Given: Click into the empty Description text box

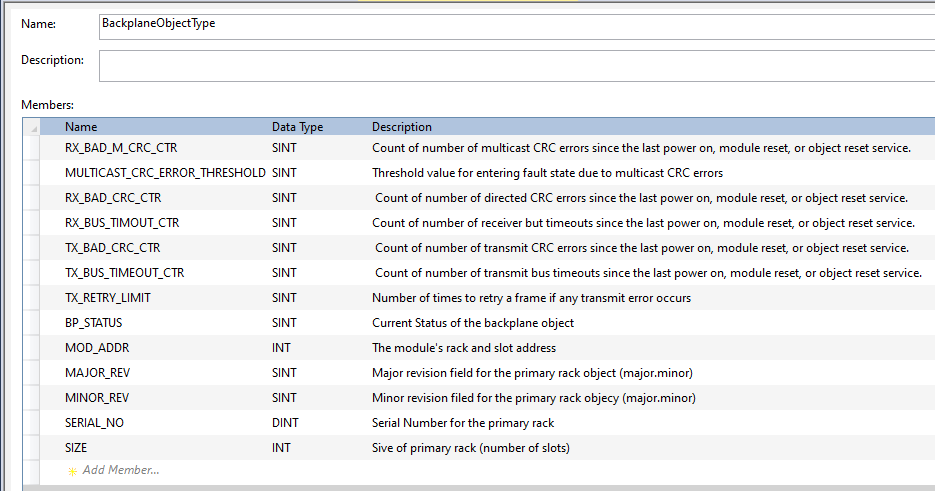Looking at the screenshot, I should [x=515, y=65].
